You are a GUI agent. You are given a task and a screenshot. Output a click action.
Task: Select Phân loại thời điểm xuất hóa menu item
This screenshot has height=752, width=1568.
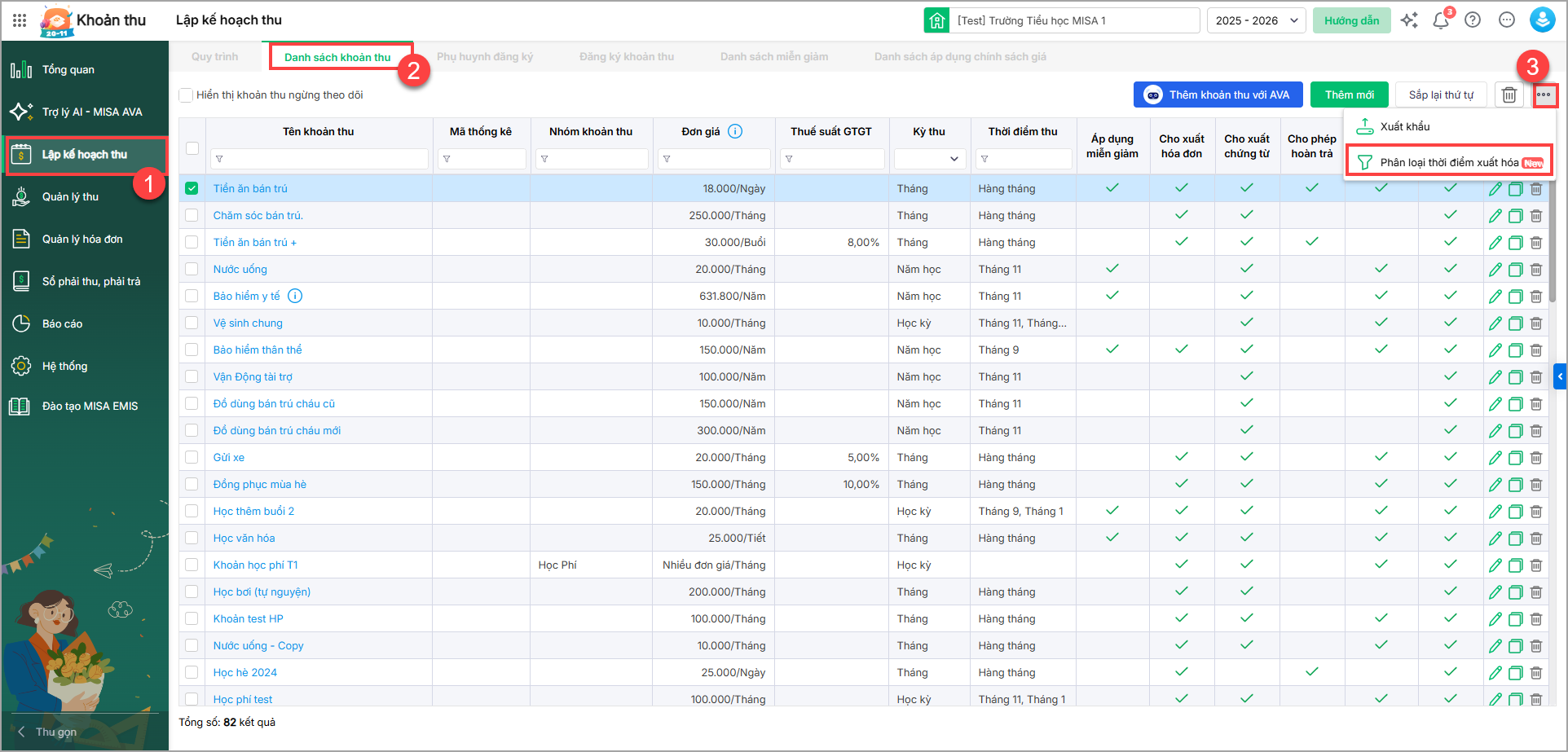click(x=1448, y=162)
